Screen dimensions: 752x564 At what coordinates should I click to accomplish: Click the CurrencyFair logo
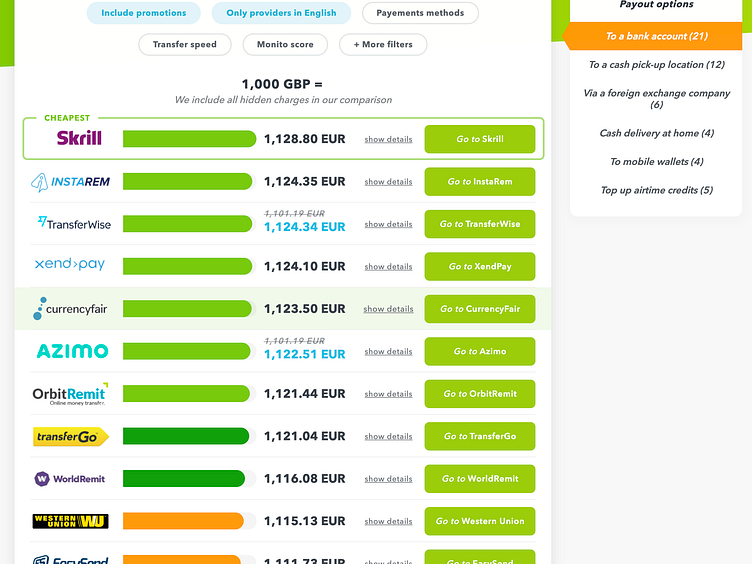coord(70,309)
